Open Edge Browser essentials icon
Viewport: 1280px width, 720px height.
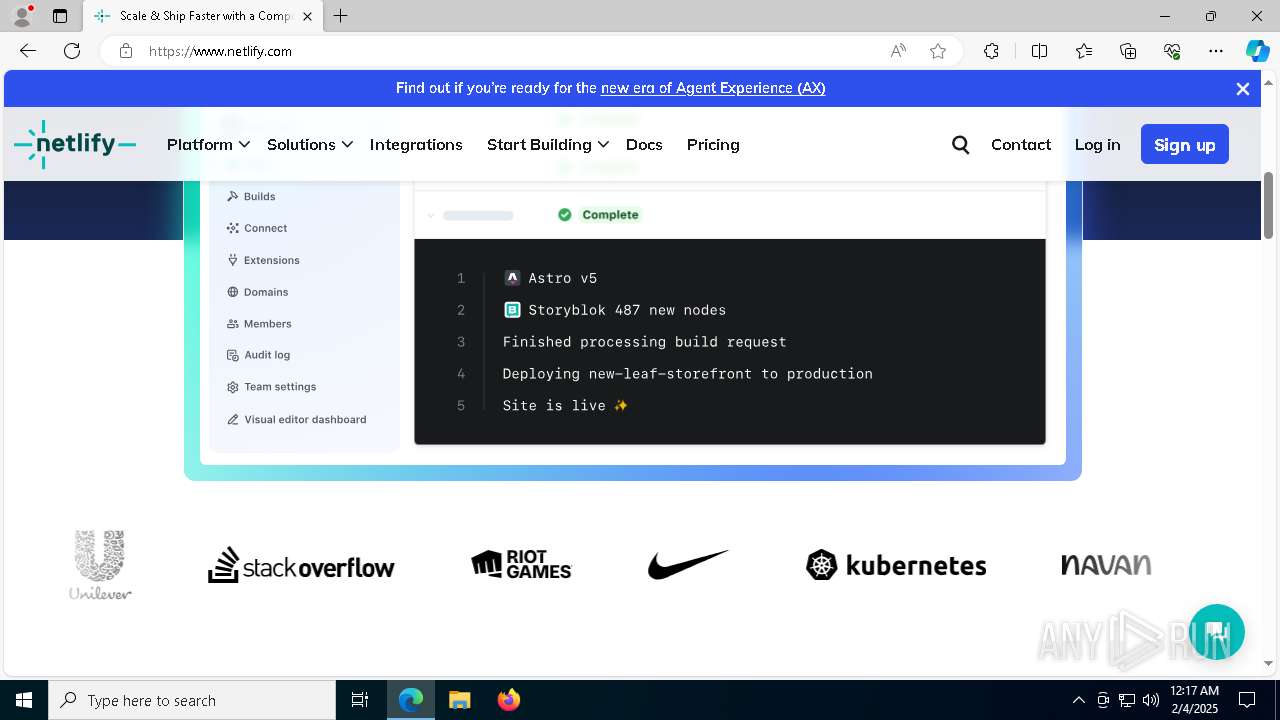1172,51
